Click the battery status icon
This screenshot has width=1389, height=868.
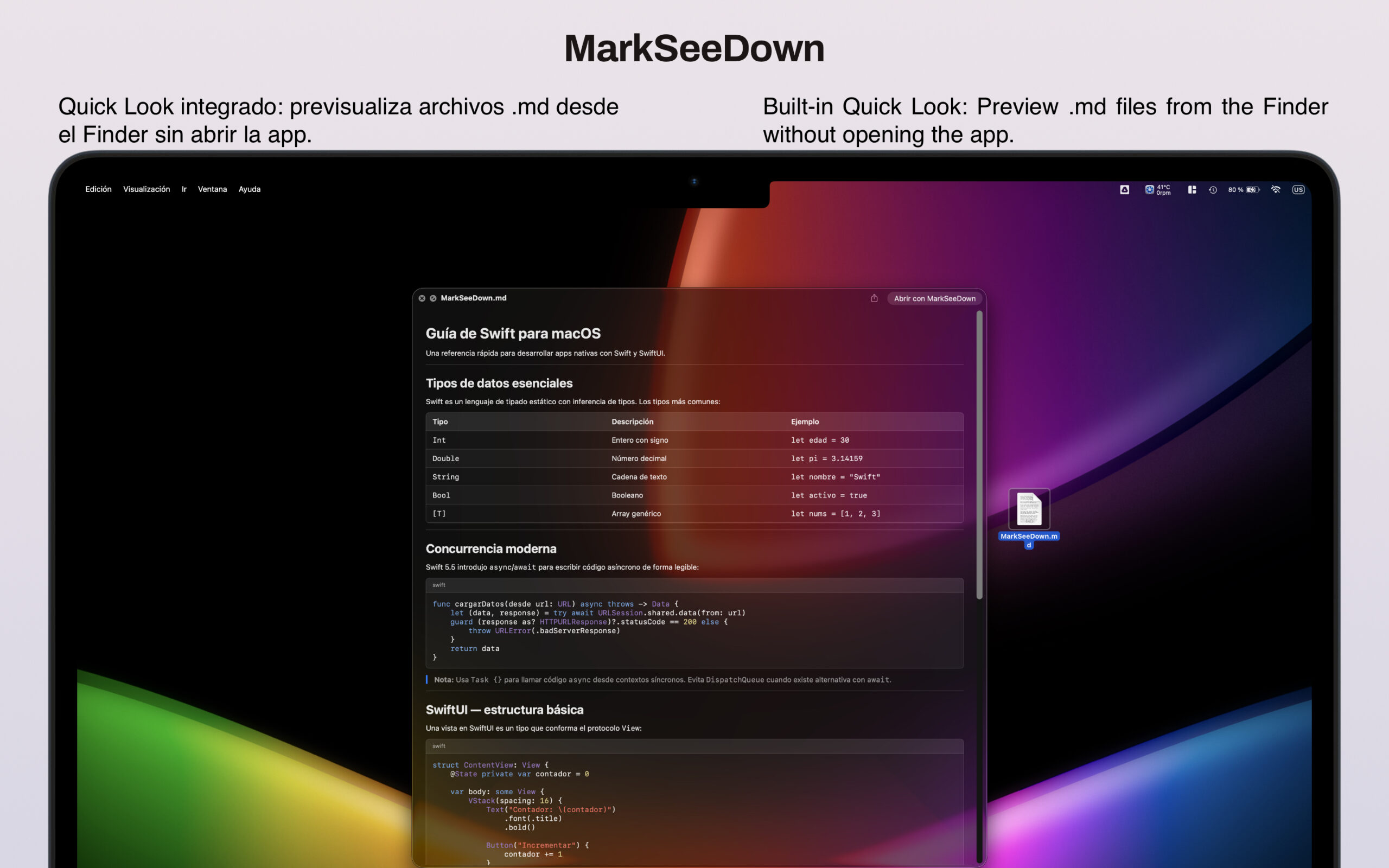pos(1244,189)
